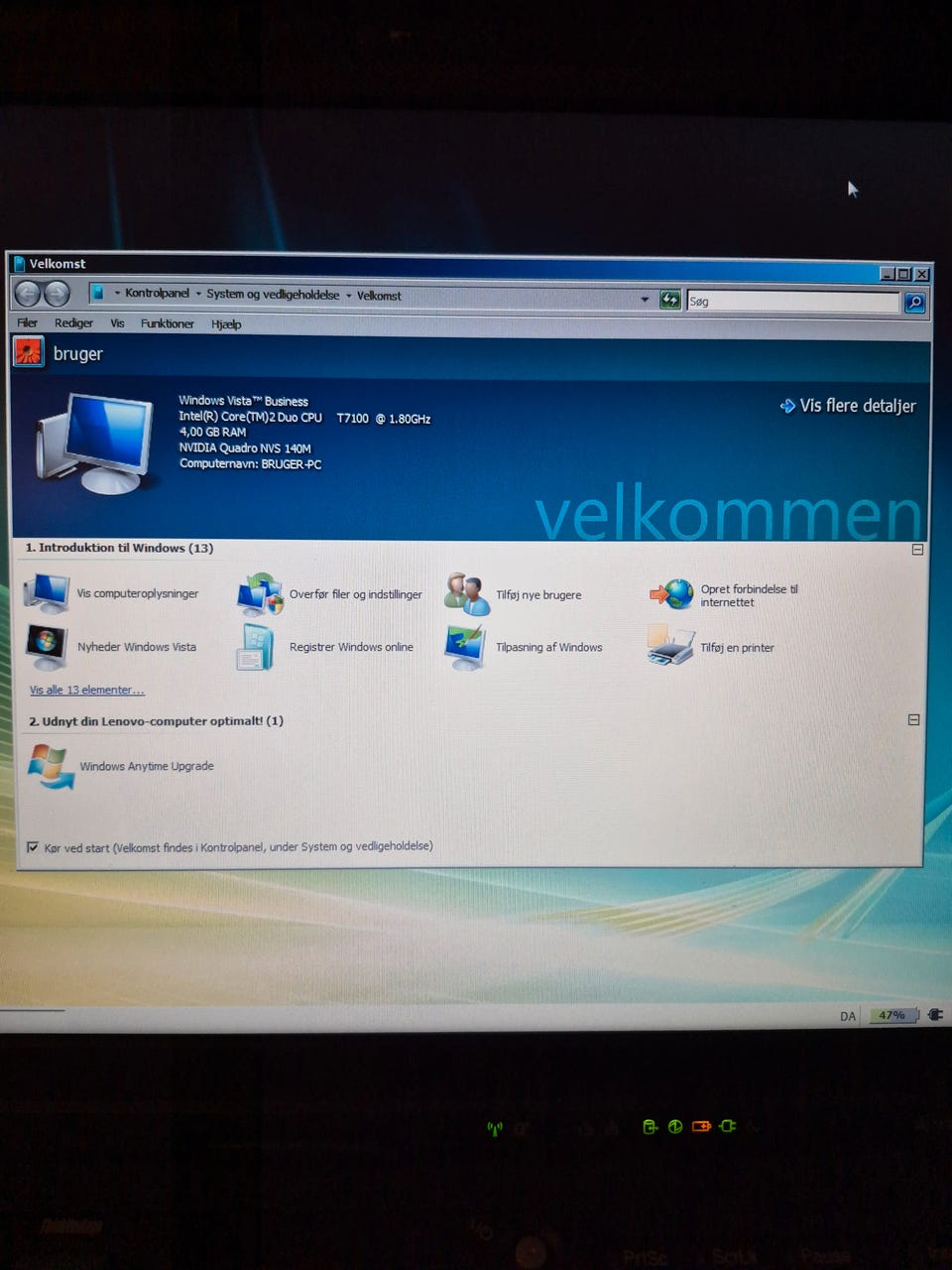This screenshot has height=1270, width=952.
Task: Expand dropdown arrow before Kontrolpanel breadcrumb
Action: click(x=117, y=293)
